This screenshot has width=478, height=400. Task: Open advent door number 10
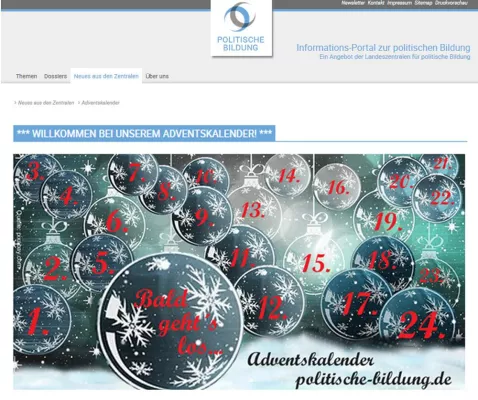click(x=207, y=176)
